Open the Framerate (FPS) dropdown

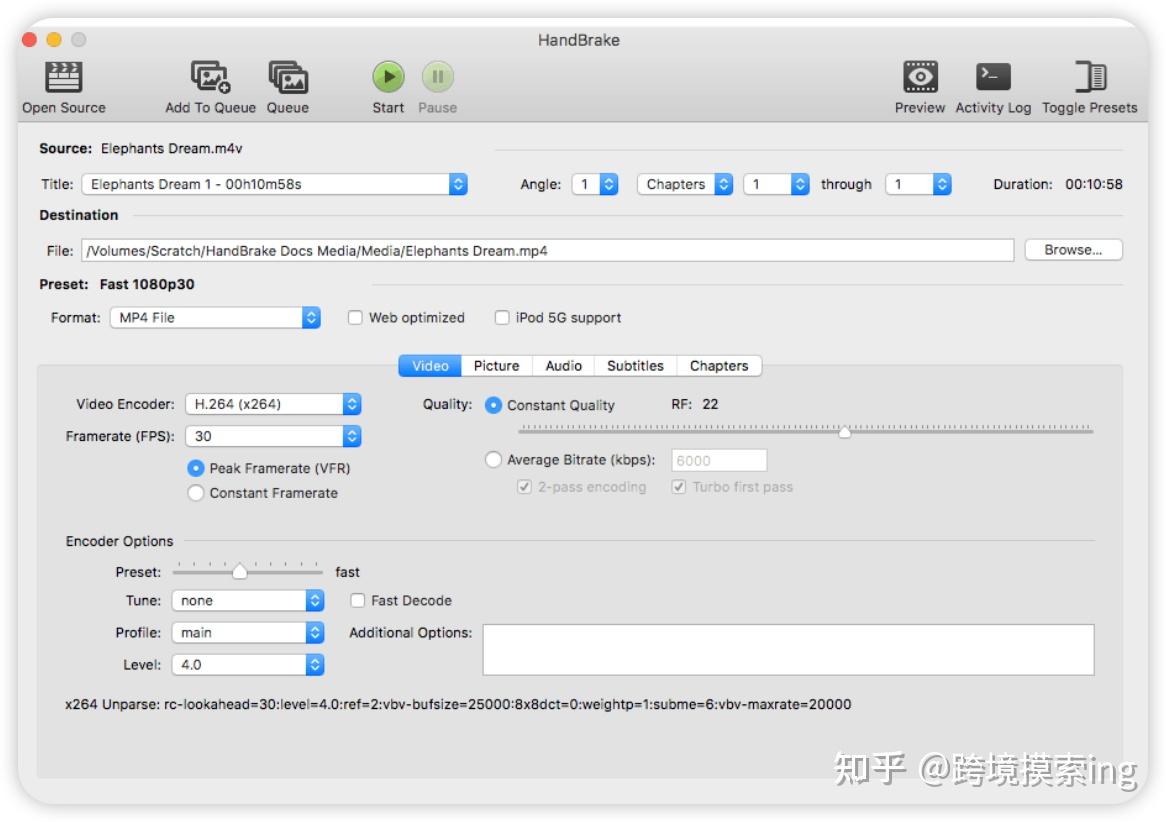273,436
